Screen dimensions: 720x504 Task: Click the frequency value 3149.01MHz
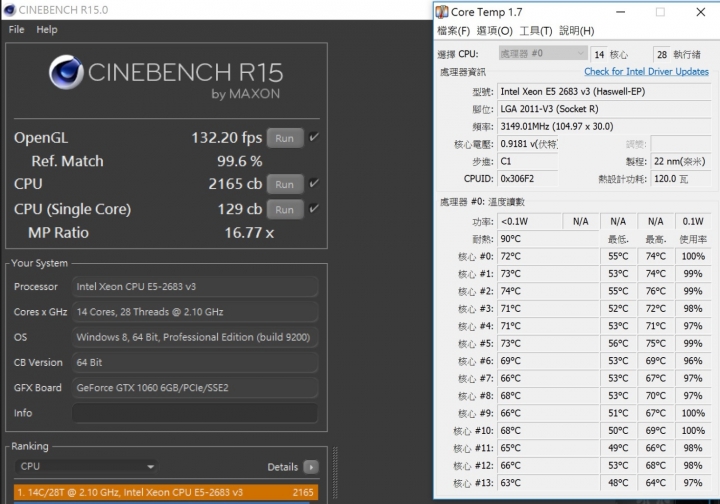[x=604, y=126]
